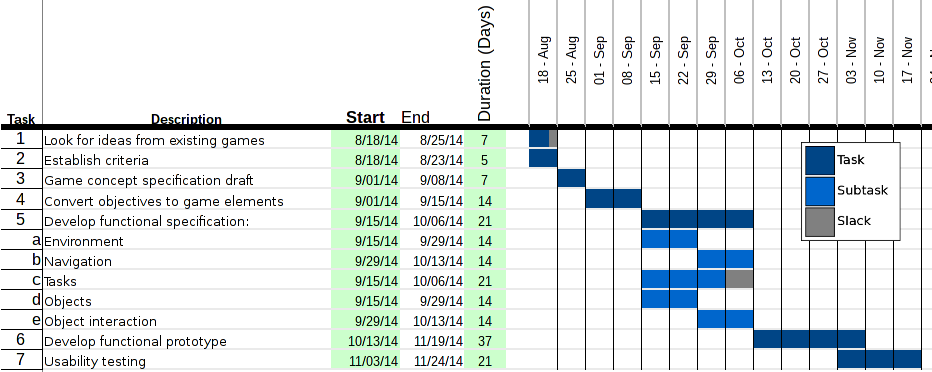Select the duration cell showing 37
Viewport: 932px width, 372px height.
click(485, 341)
